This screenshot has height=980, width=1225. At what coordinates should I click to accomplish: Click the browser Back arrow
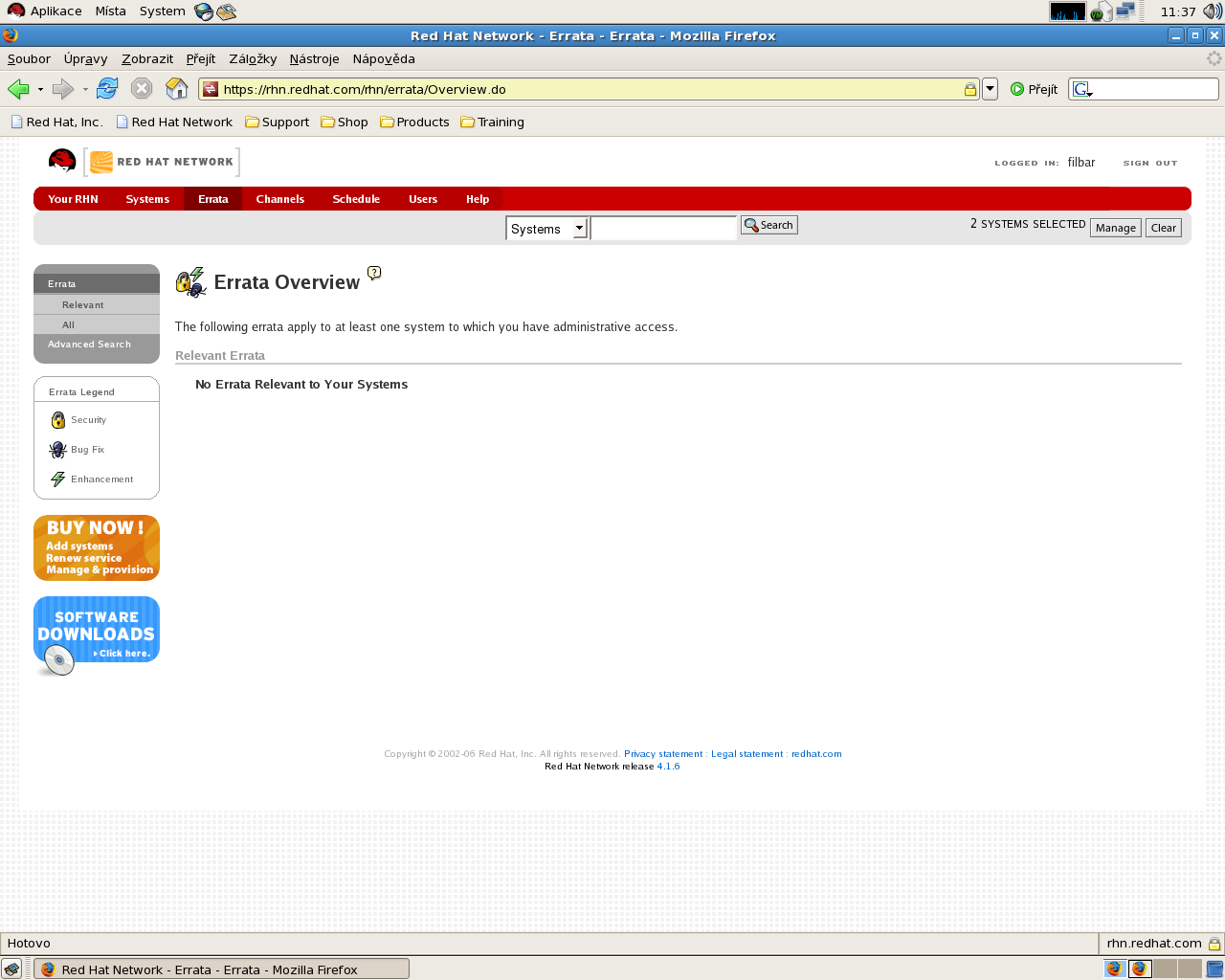[18, 89]
